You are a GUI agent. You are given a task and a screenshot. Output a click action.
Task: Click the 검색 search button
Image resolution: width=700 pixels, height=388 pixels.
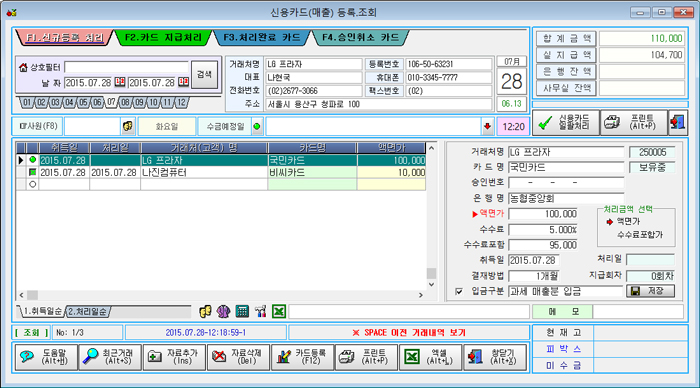point(204,75)
